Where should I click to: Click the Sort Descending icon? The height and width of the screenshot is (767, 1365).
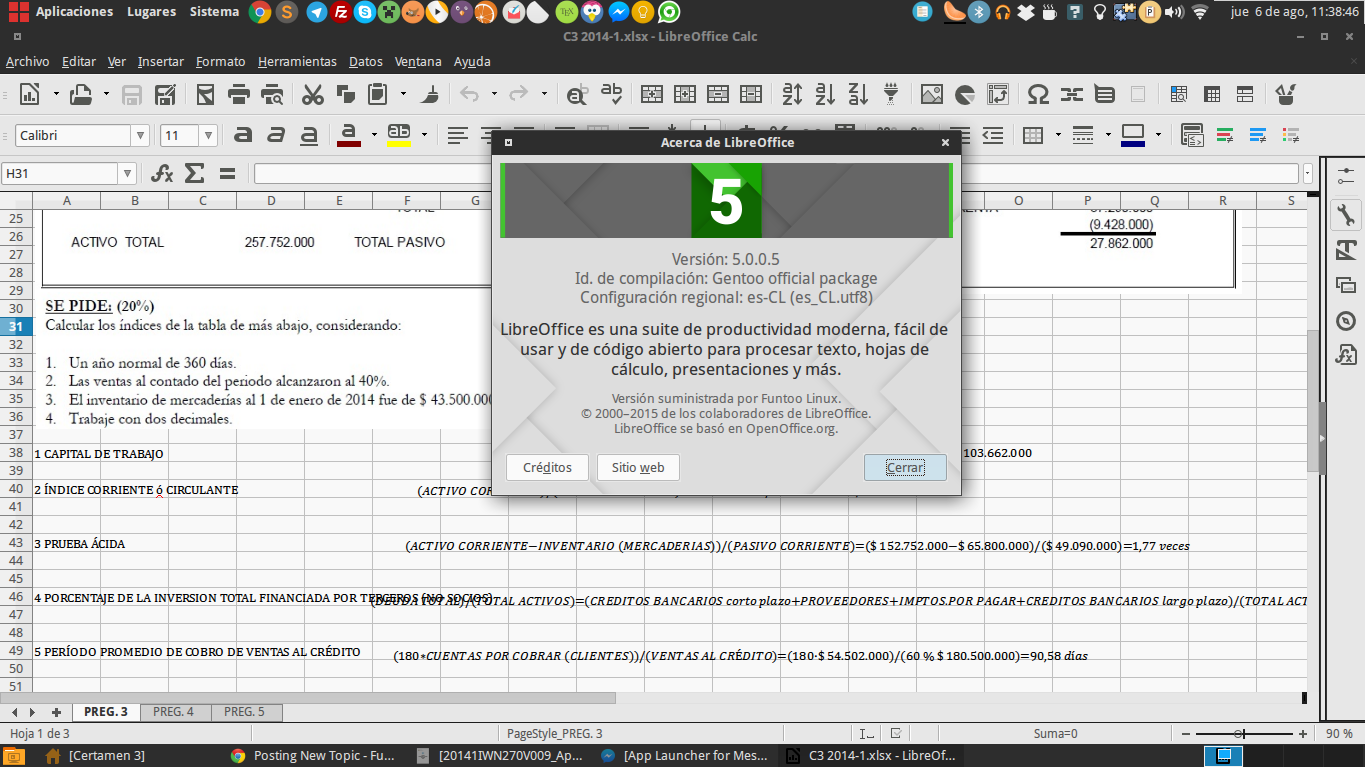pyautogui.click(x=858, y=95)
